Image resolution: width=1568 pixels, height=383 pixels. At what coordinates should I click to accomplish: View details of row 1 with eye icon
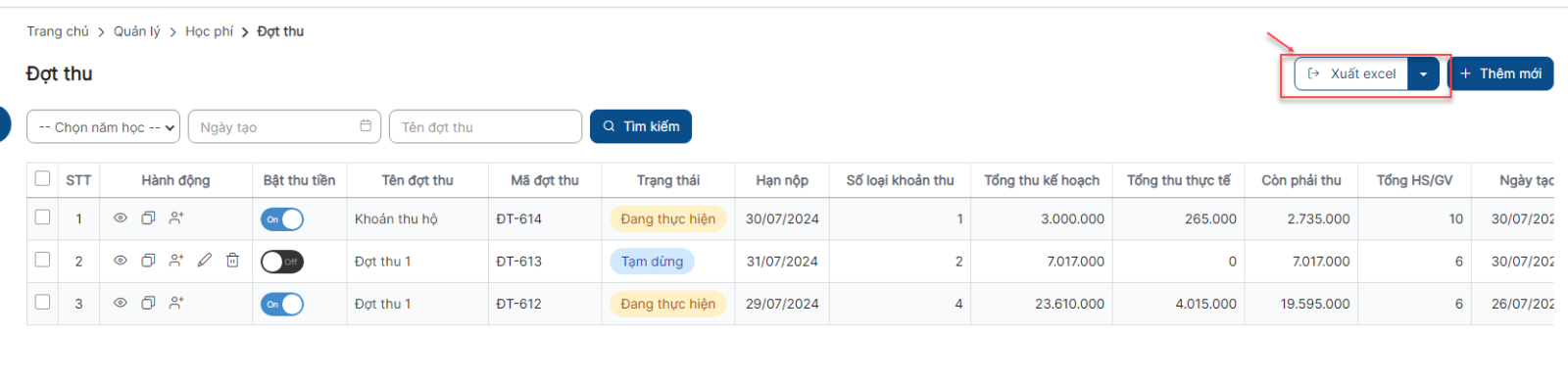(121, 218)
